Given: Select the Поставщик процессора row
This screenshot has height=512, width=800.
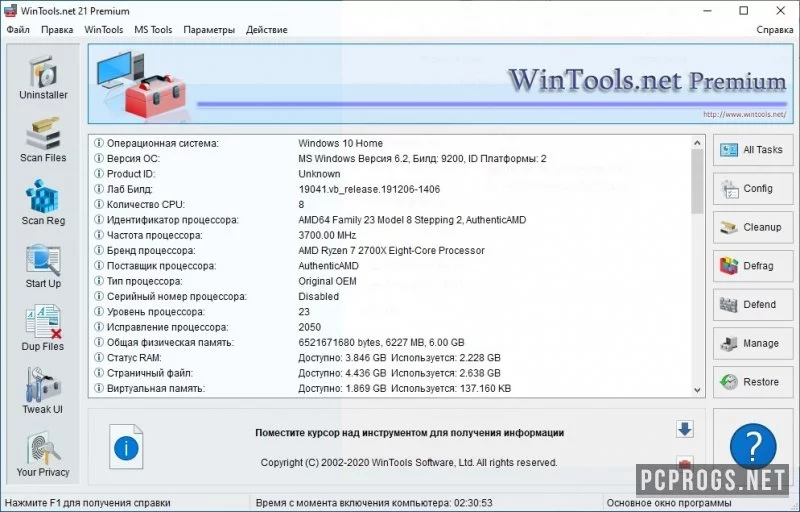Looking at the screenshot, I should pyautogui.click(x=390, y=266).
